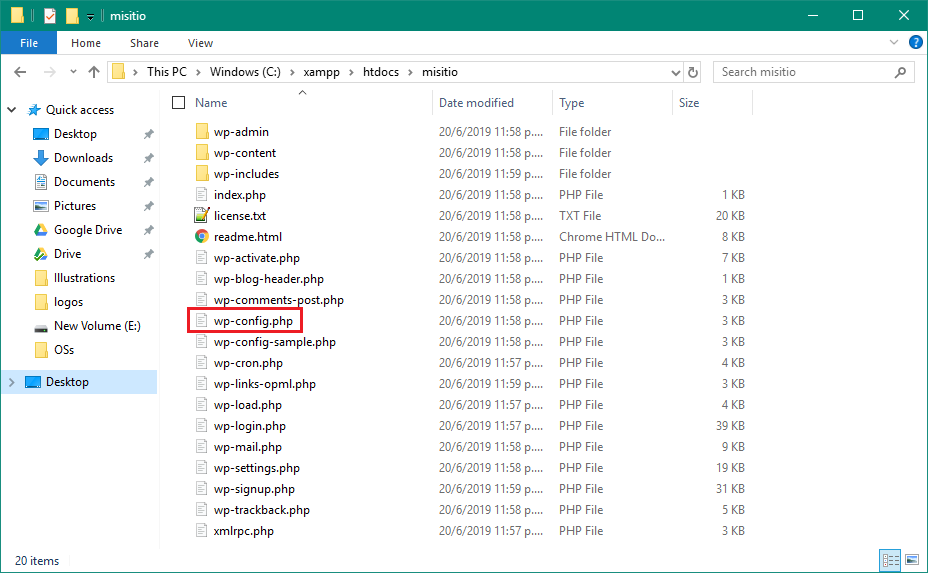Open the address bar history dropdown
The width and height of the screenshot is (928, 573).
(x=675, y=72)
